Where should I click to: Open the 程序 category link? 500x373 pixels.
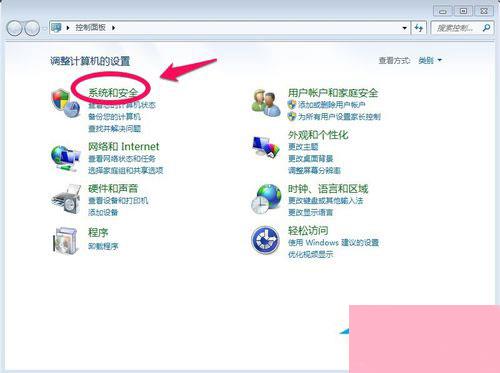[x=98, y=232]
